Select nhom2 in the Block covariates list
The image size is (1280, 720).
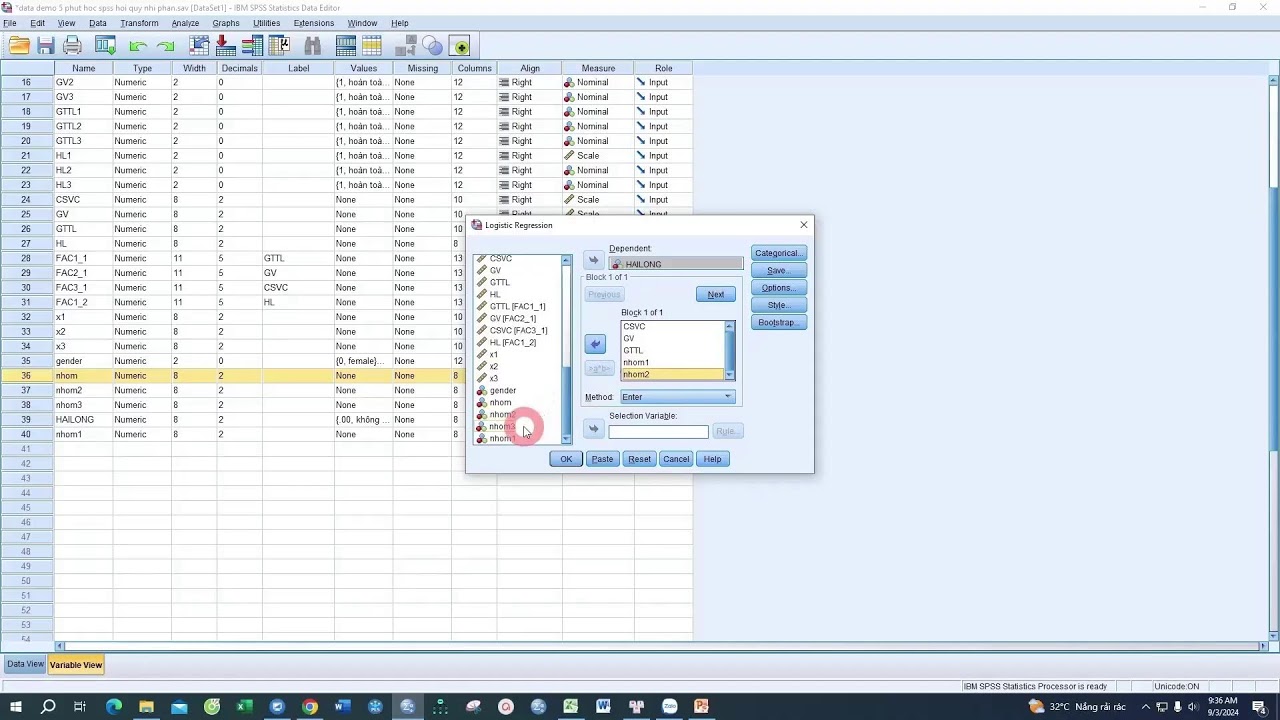(672, 375)
